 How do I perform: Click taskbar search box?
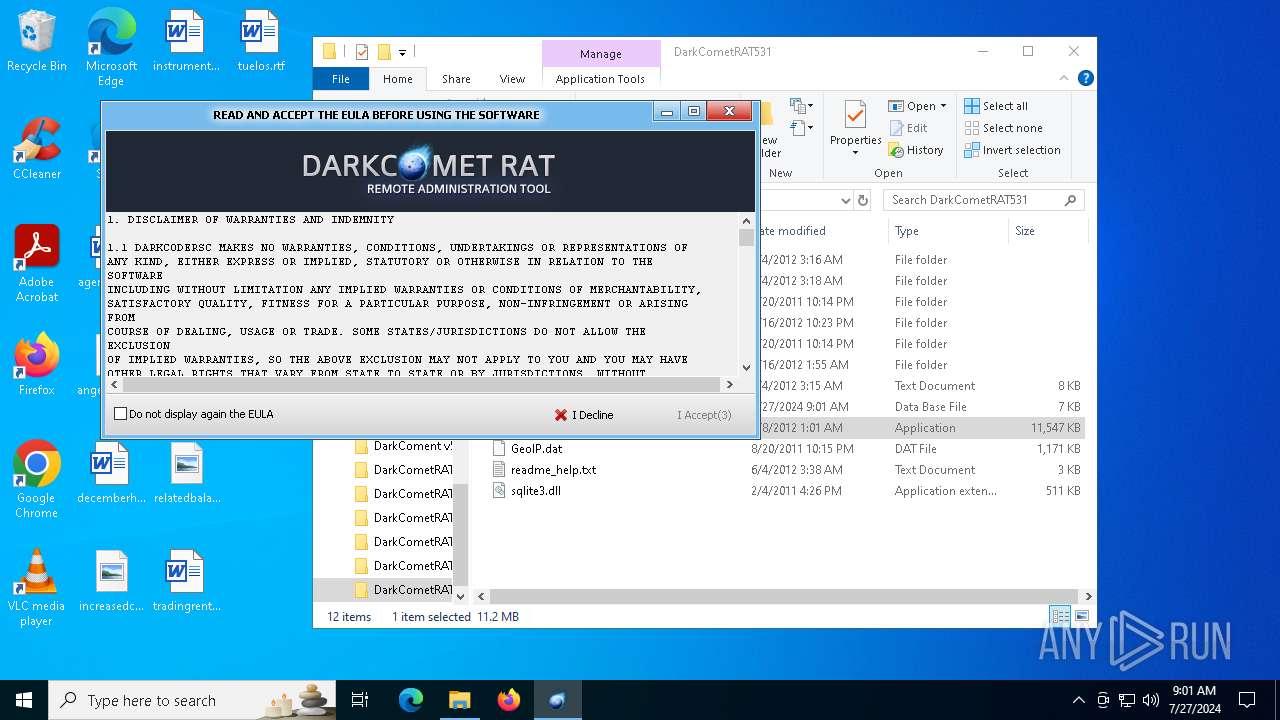[x=192, y=700]
